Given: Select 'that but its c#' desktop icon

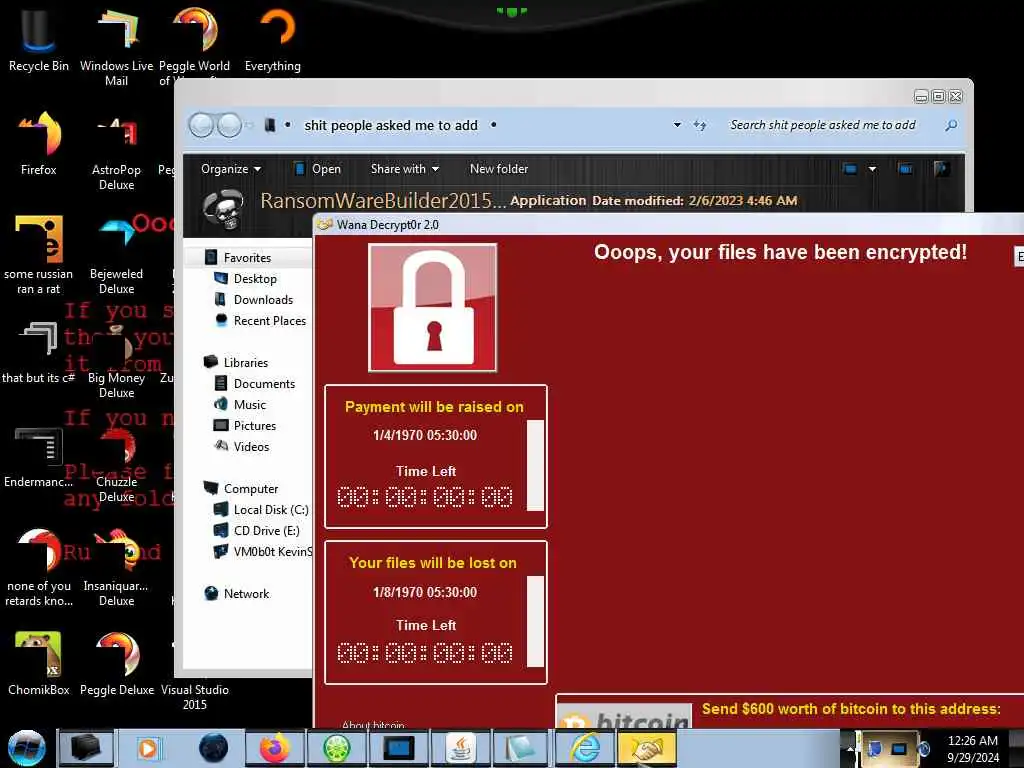Looking at the screenshot, I should coord(39,353).
